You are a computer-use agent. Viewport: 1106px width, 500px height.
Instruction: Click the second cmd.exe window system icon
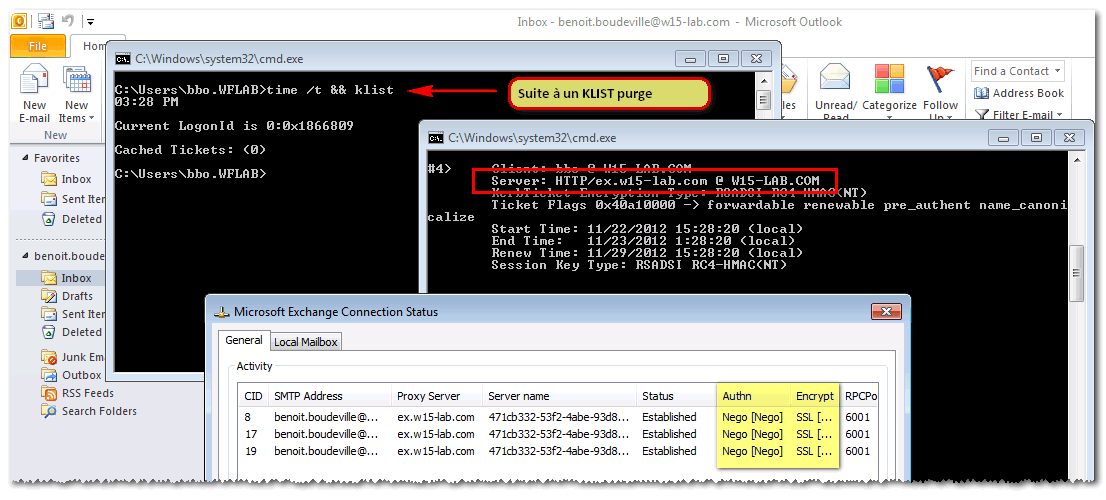point(437,138)
